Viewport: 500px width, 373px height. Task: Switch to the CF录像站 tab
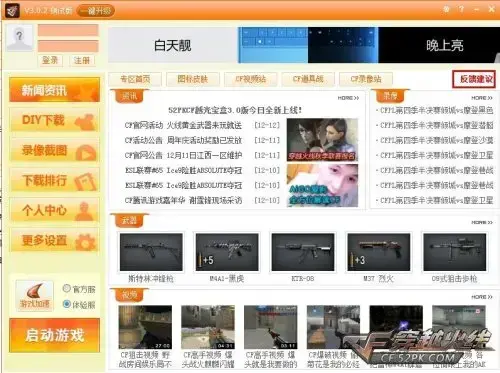tap(366, 79)
